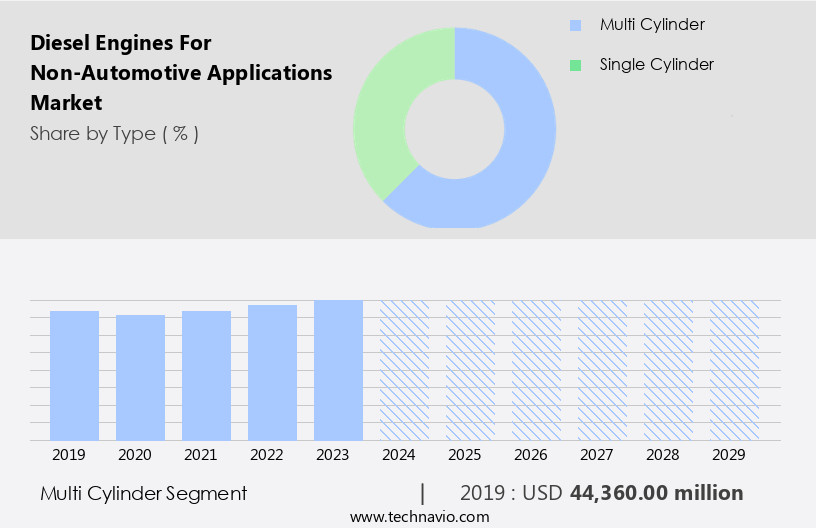Click the Share by Type (%) subtitle

(x=114, y=133)
